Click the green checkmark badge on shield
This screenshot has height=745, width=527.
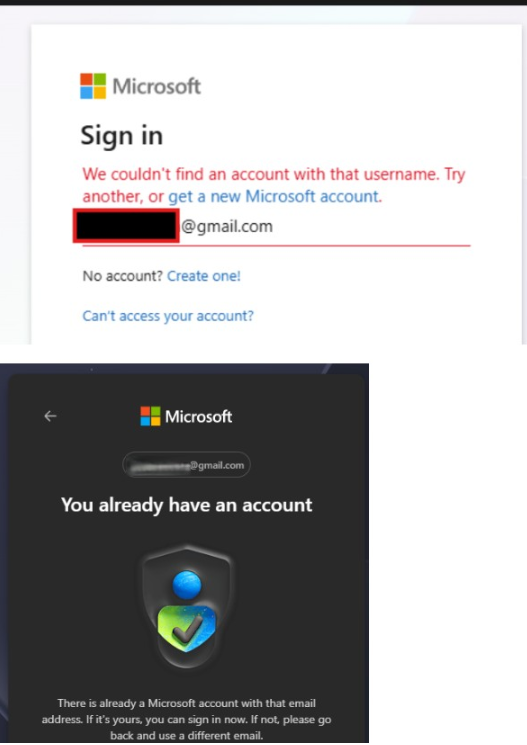(x=187, y=628)
